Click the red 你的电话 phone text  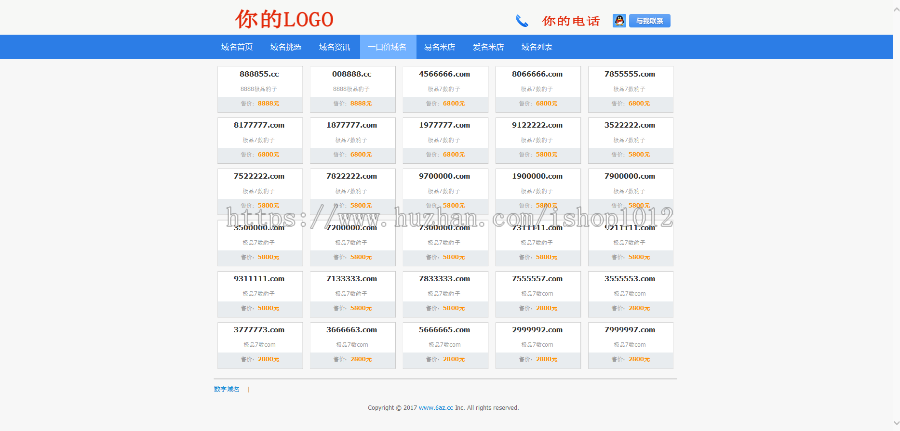click(x=571, y=21)
